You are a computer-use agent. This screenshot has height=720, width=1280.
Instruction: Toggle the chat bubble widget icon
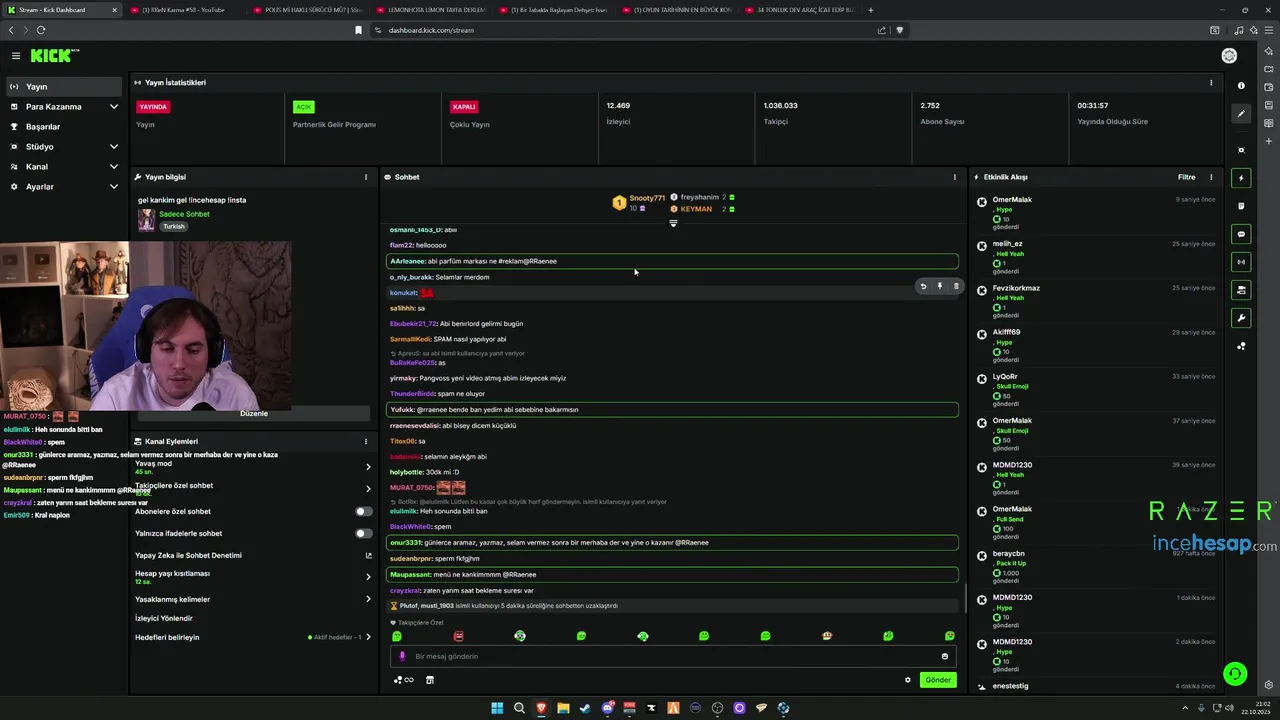pos(1241,234)
